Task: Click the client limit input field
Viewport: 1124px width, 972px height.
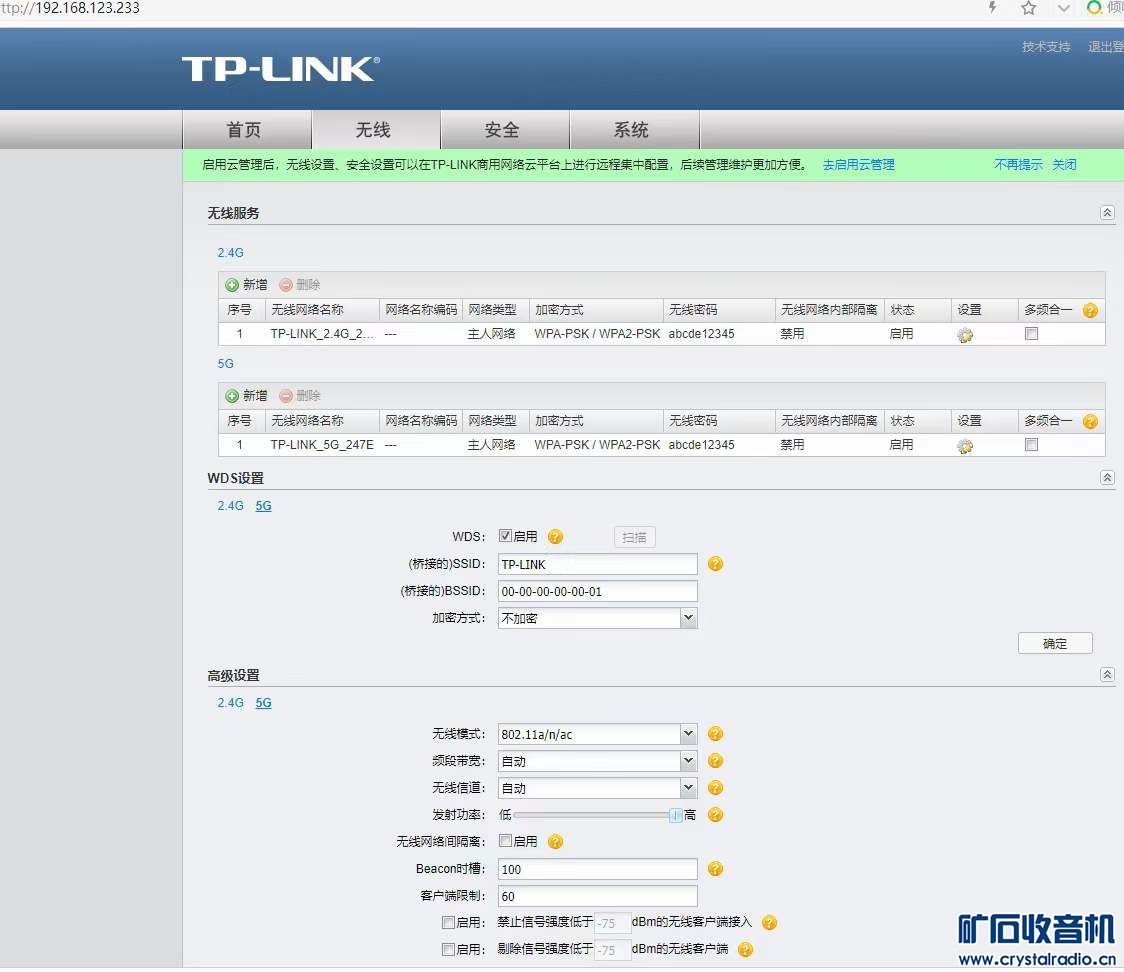Action: (597, 897)
